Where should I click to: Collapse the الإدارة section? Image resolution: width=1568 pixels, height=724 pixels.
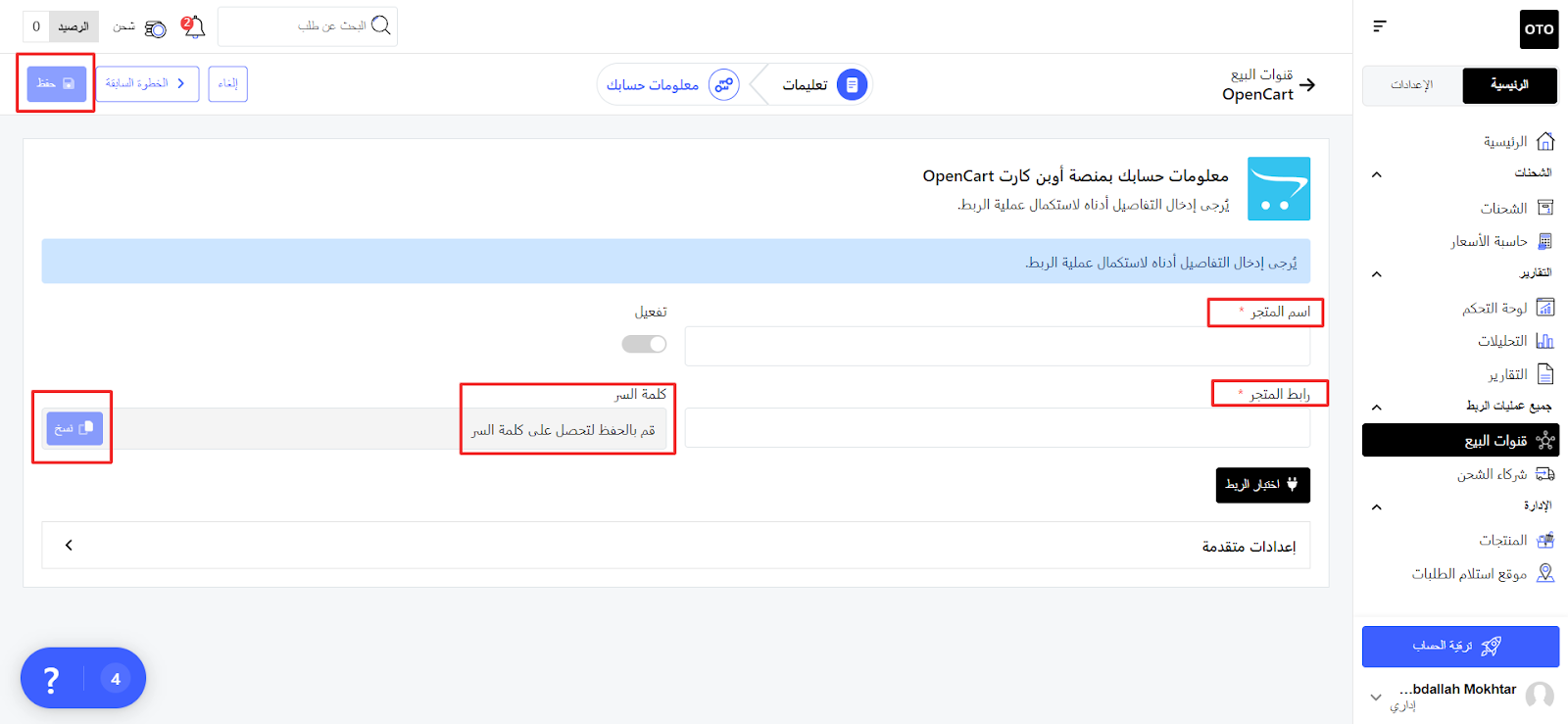(1377, 507)
